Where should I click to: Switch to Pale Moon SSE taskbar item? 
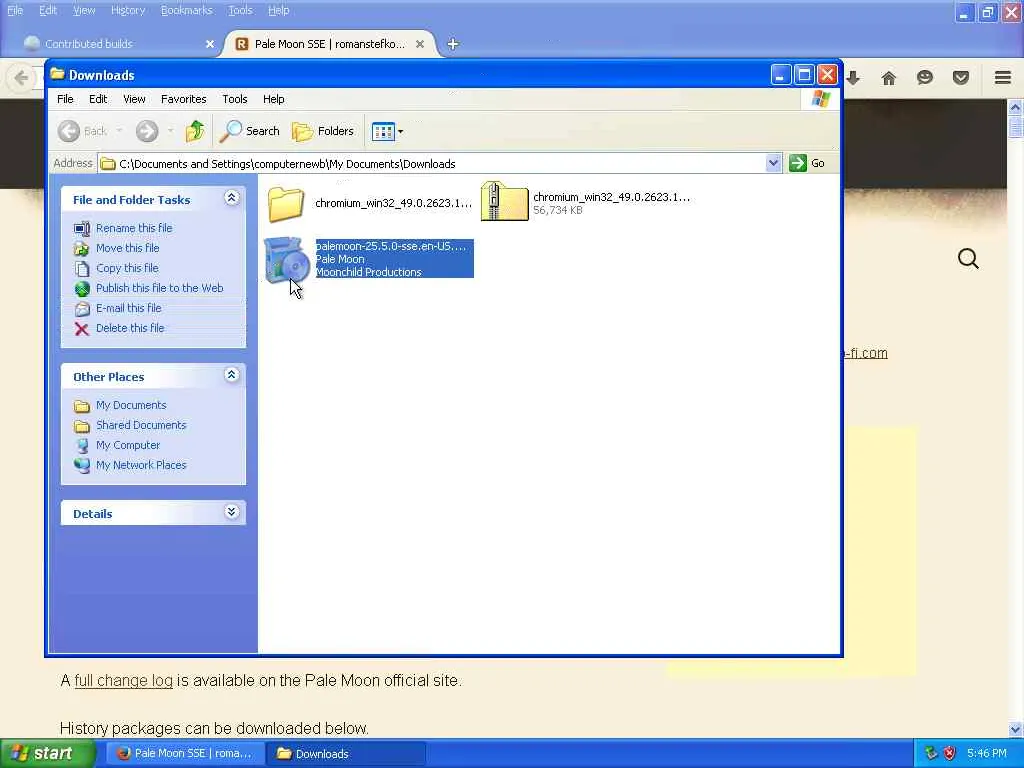point(185,754)
